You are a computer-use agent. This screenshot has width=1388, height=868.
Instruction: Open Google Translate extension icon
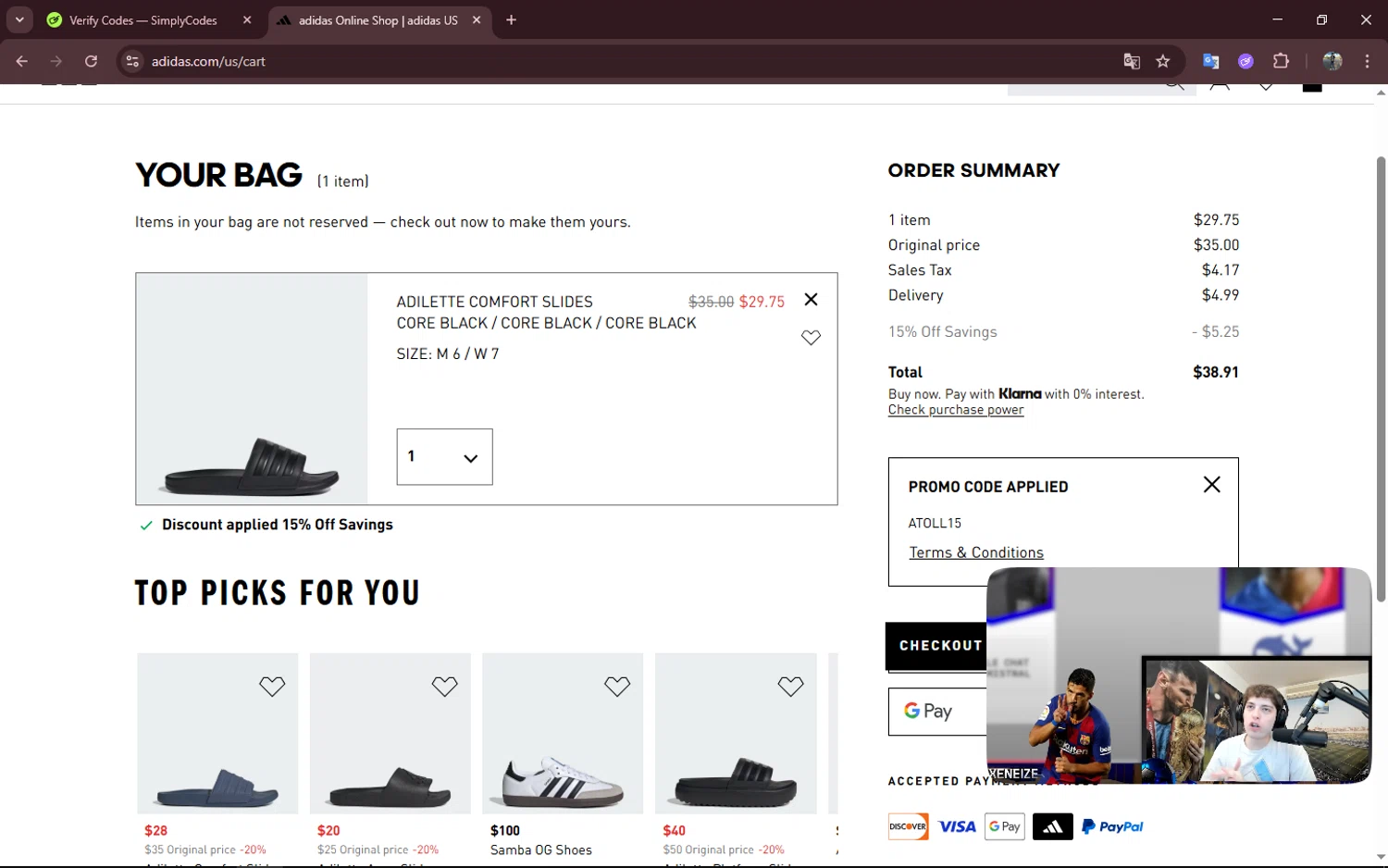coord(1210,61)
